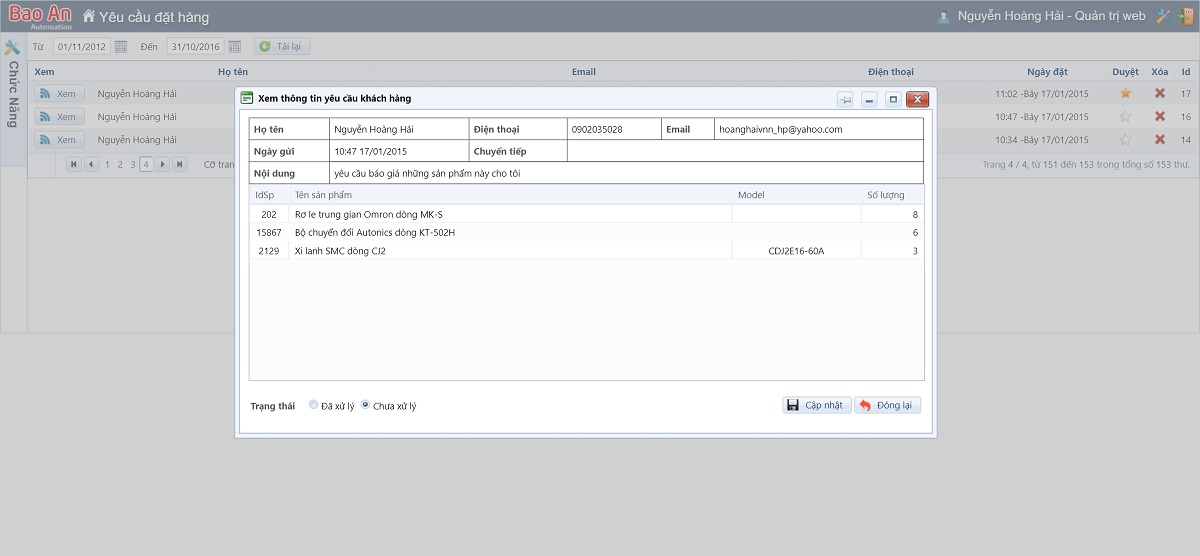Select the Xi lanh SMC dòng CJ2 row
The height and width of the screenshot is (556, 1200).
tap(510, 251)
